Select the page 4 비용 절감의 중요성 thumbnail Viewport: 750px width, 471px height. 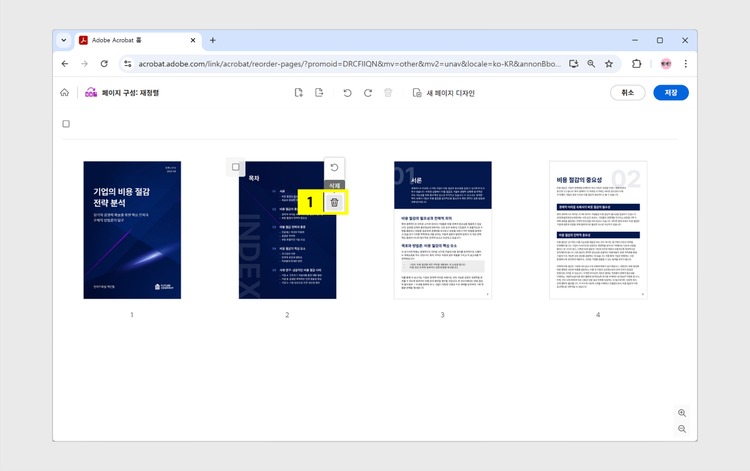click(x=598, y=230)
